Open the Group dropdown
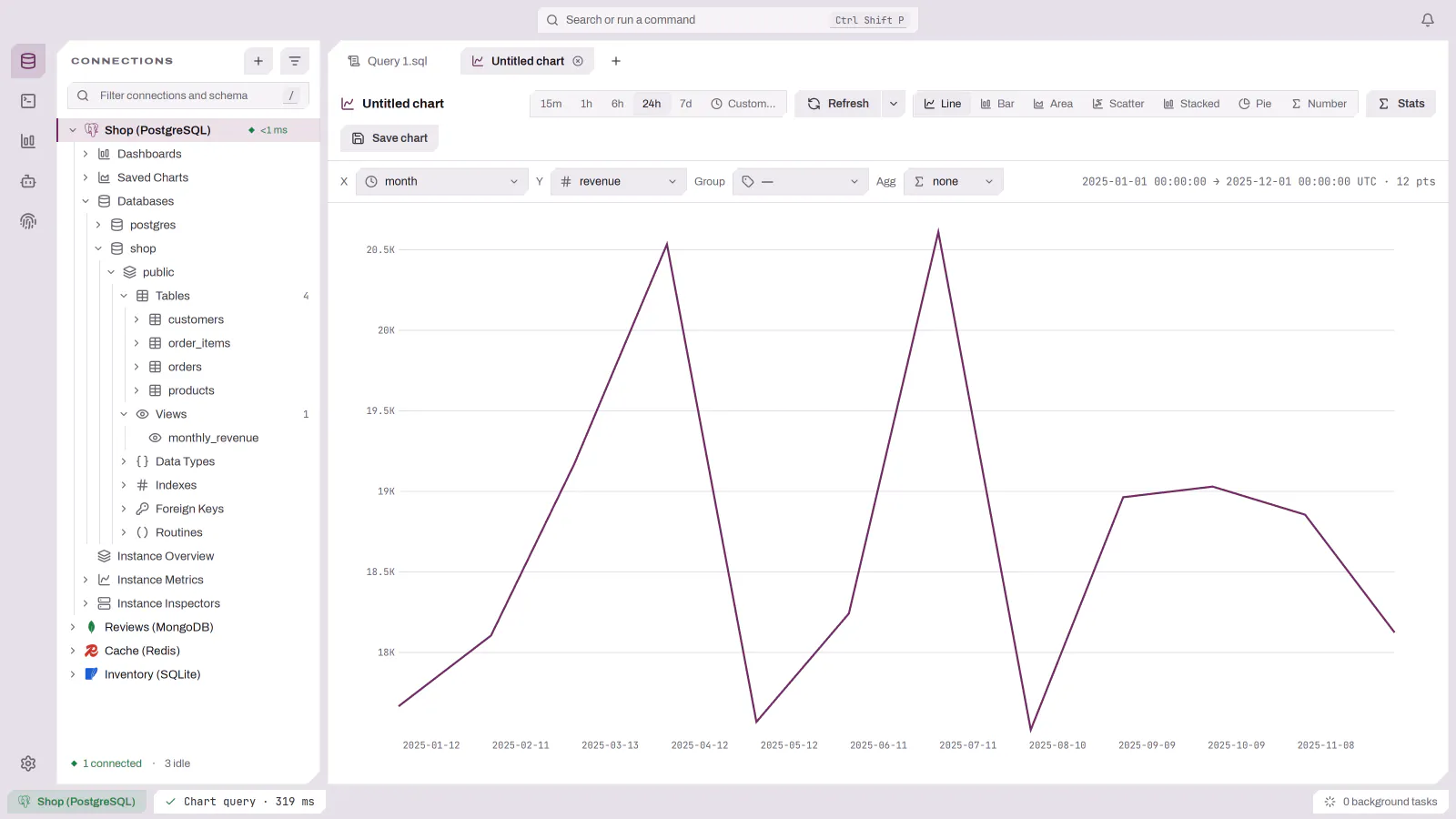This screenshot has height=819, width=1456. point(801,182)
